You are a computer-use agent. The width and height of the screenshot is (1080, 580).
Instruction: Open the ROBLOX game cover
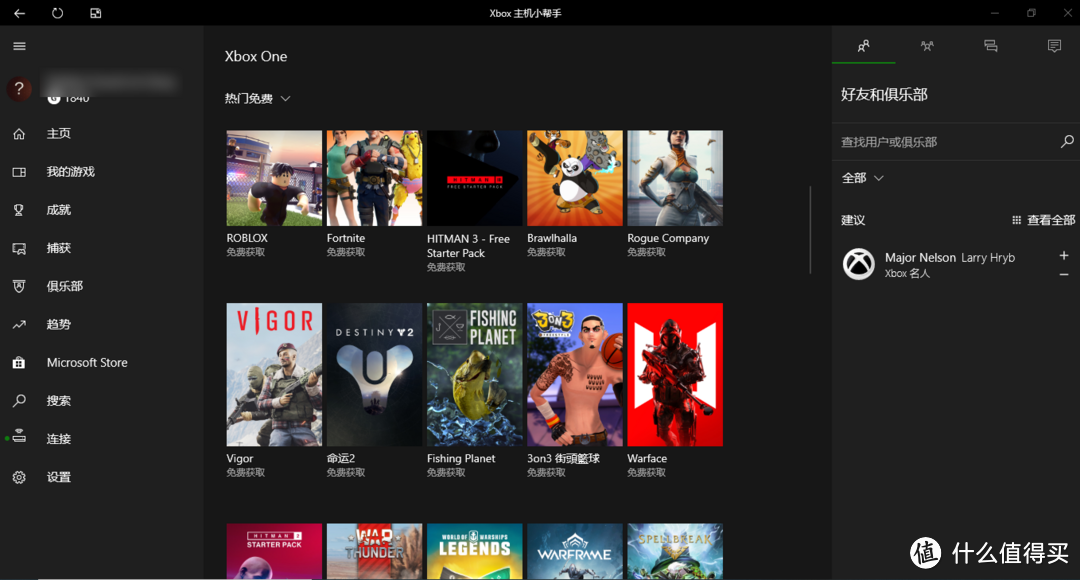tap(274, 178)
